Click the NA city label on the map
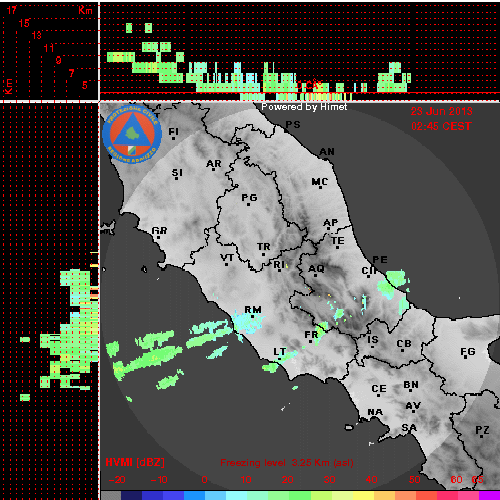 (x=375, y=412)
